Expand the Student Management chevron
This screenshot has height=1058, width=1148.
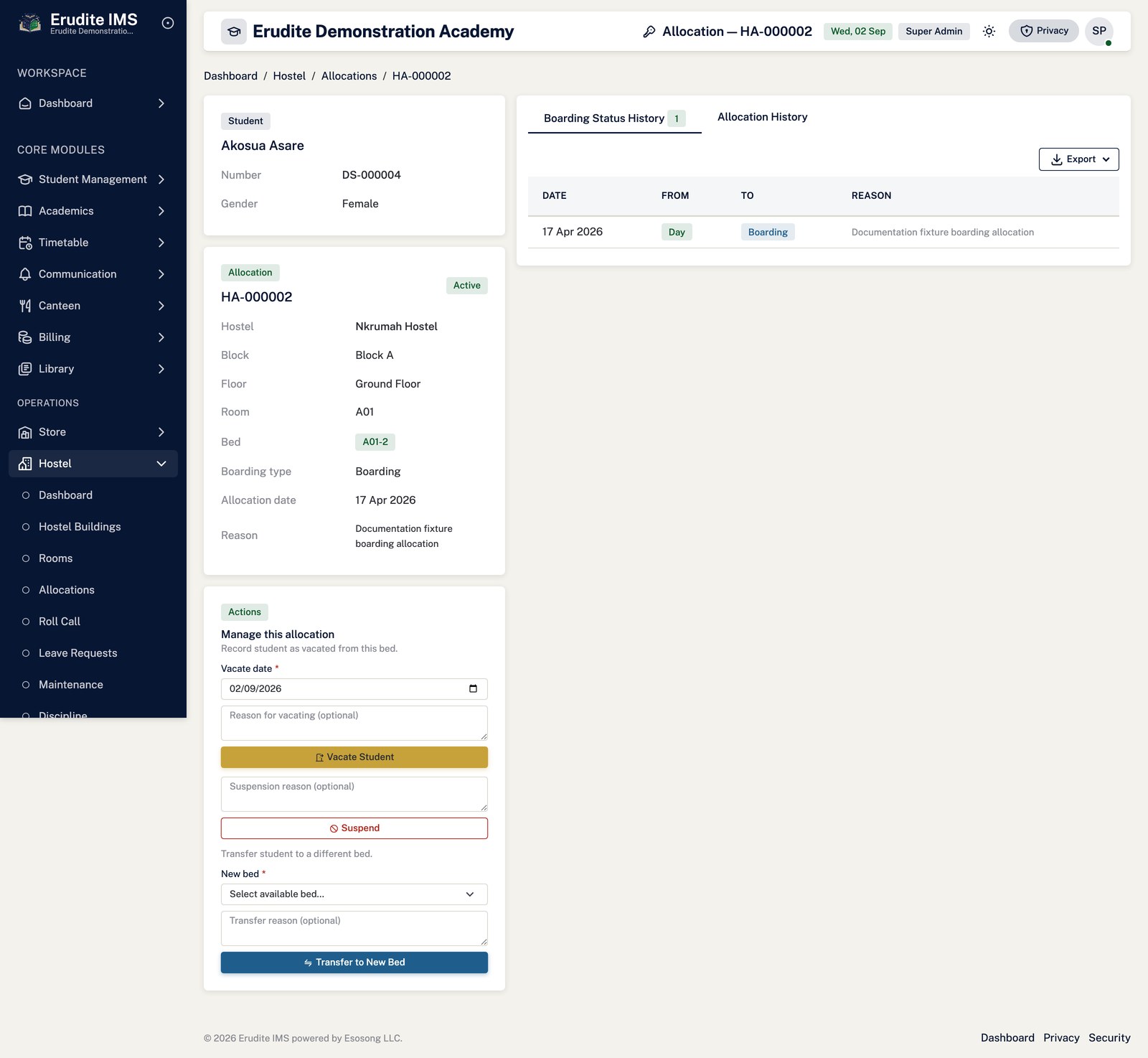[161, 179]
